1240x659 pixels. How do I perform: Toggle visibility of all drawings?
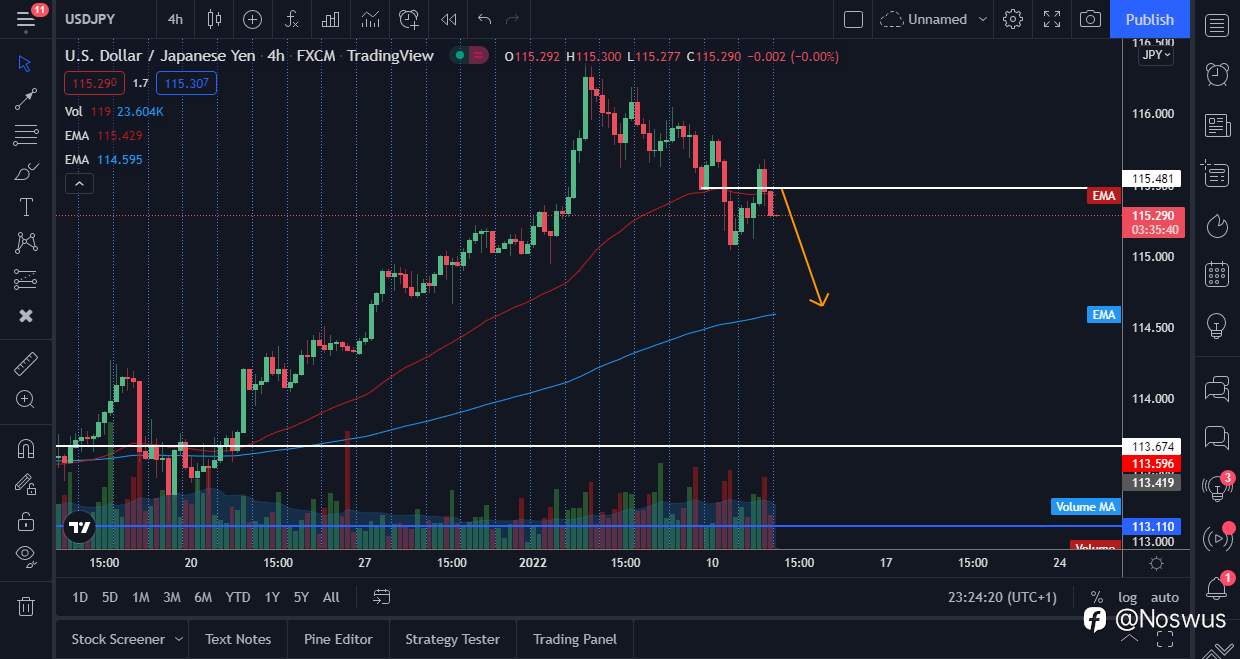25,555
